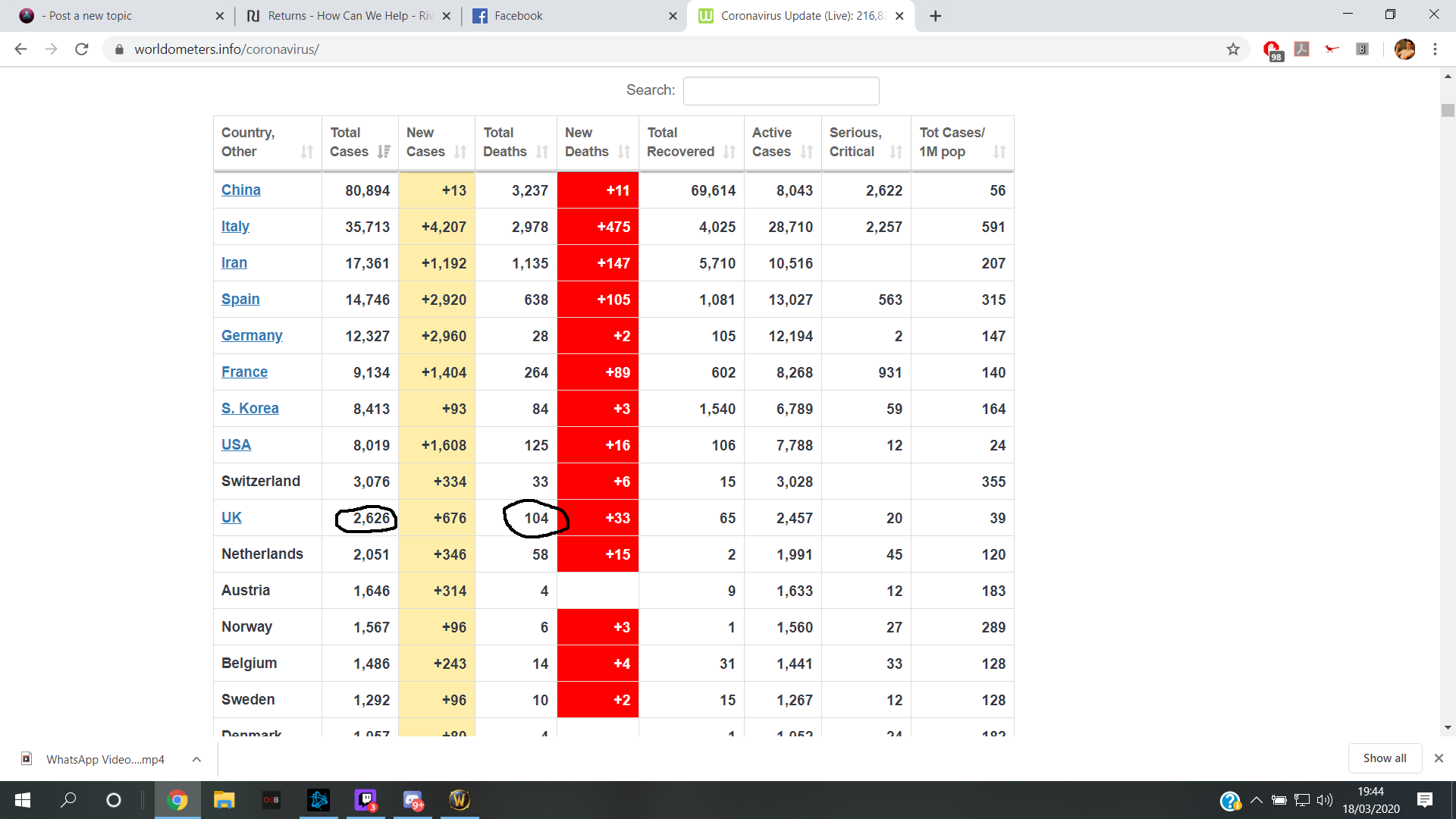
Task: Open the Italy country link
Action: pyautogui.click(x=235, y=227)
